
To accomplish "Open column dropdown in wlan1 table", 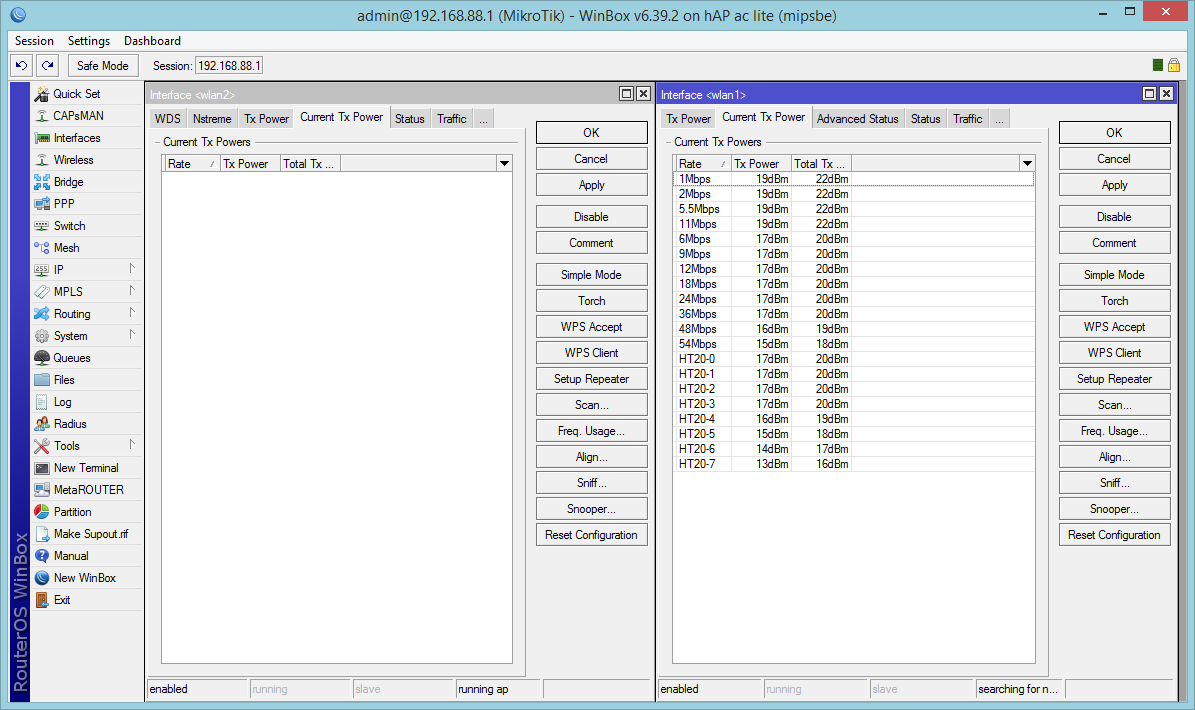I will point(1027,164).
